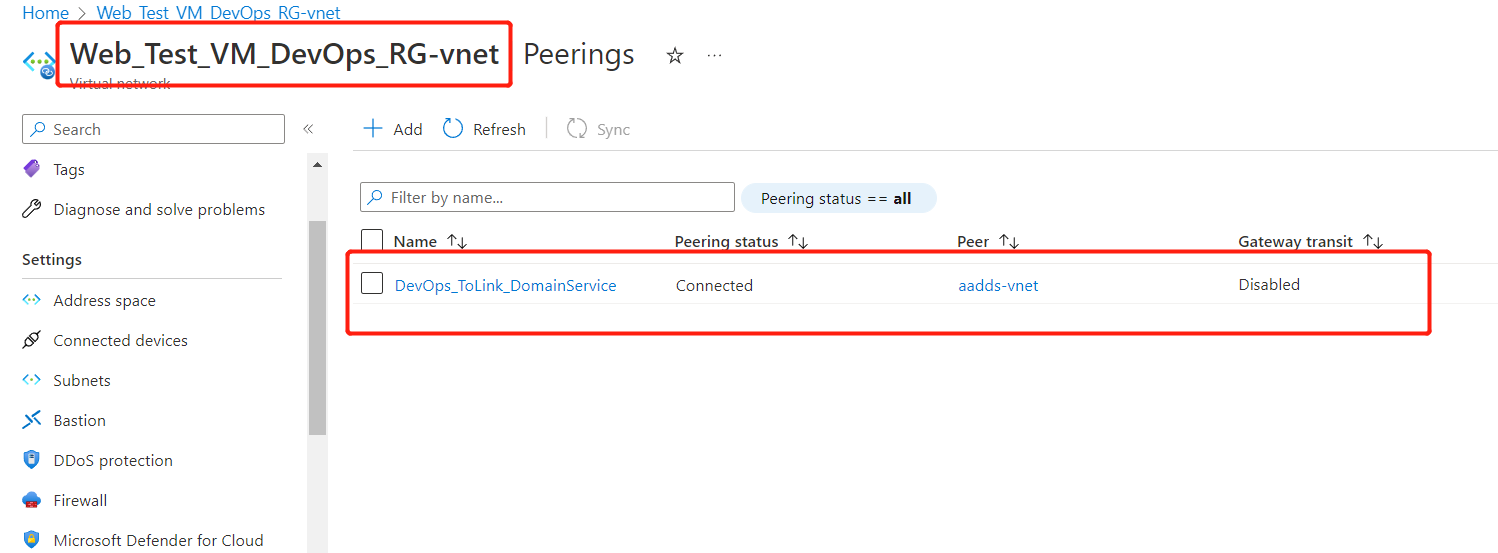Click the Add plus icon
Image resolution: width=1498 pixels, height=553 pixels.
[x=373, y=129]
